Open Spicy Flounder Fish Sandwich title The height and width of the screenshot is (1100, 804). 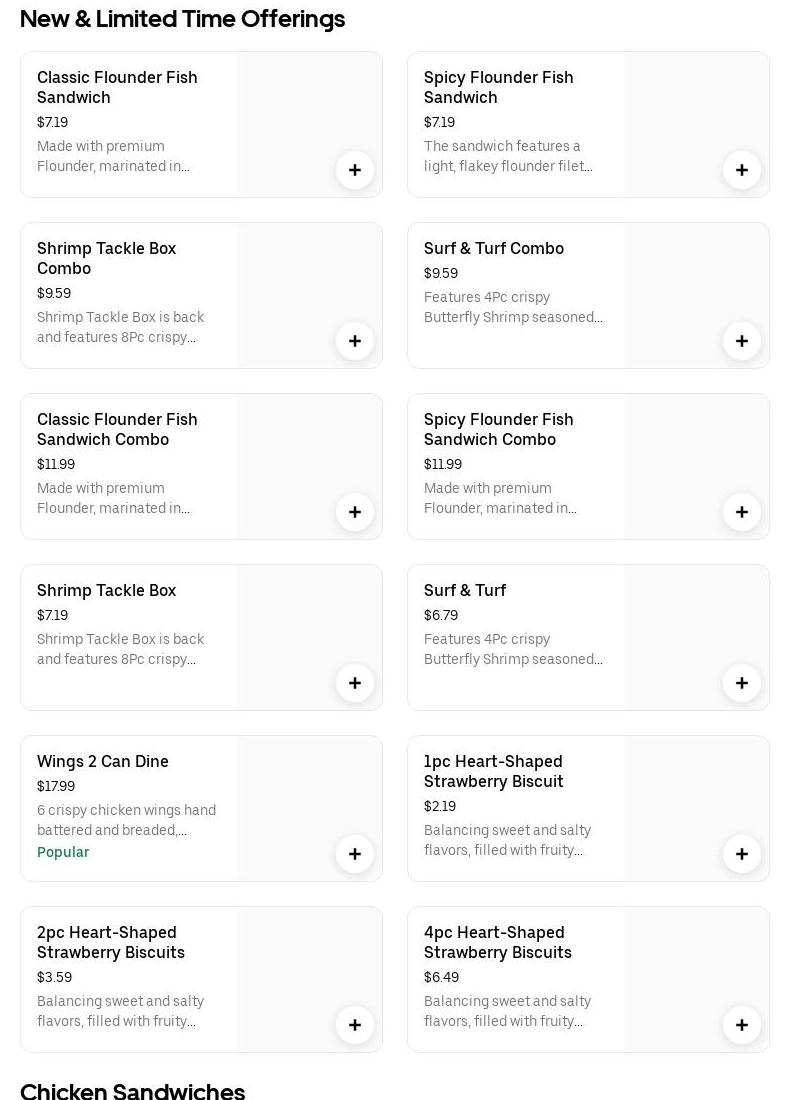pos(498,88)
